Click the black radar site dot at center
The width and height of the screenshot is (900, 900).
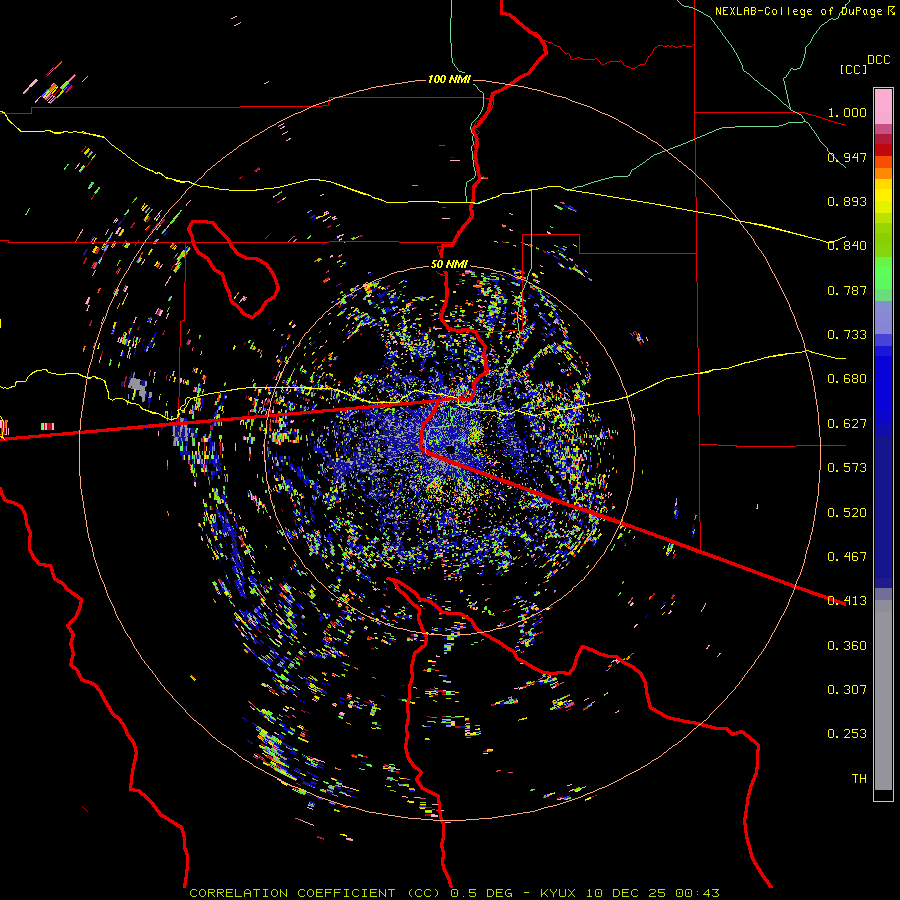point(451,449)
